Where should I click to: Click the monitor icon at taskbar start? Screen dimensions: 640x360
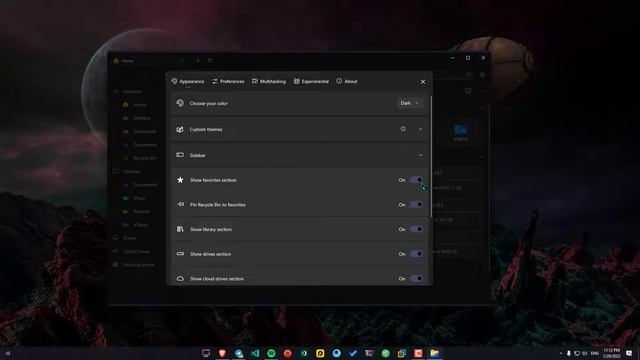pos(206,353)
